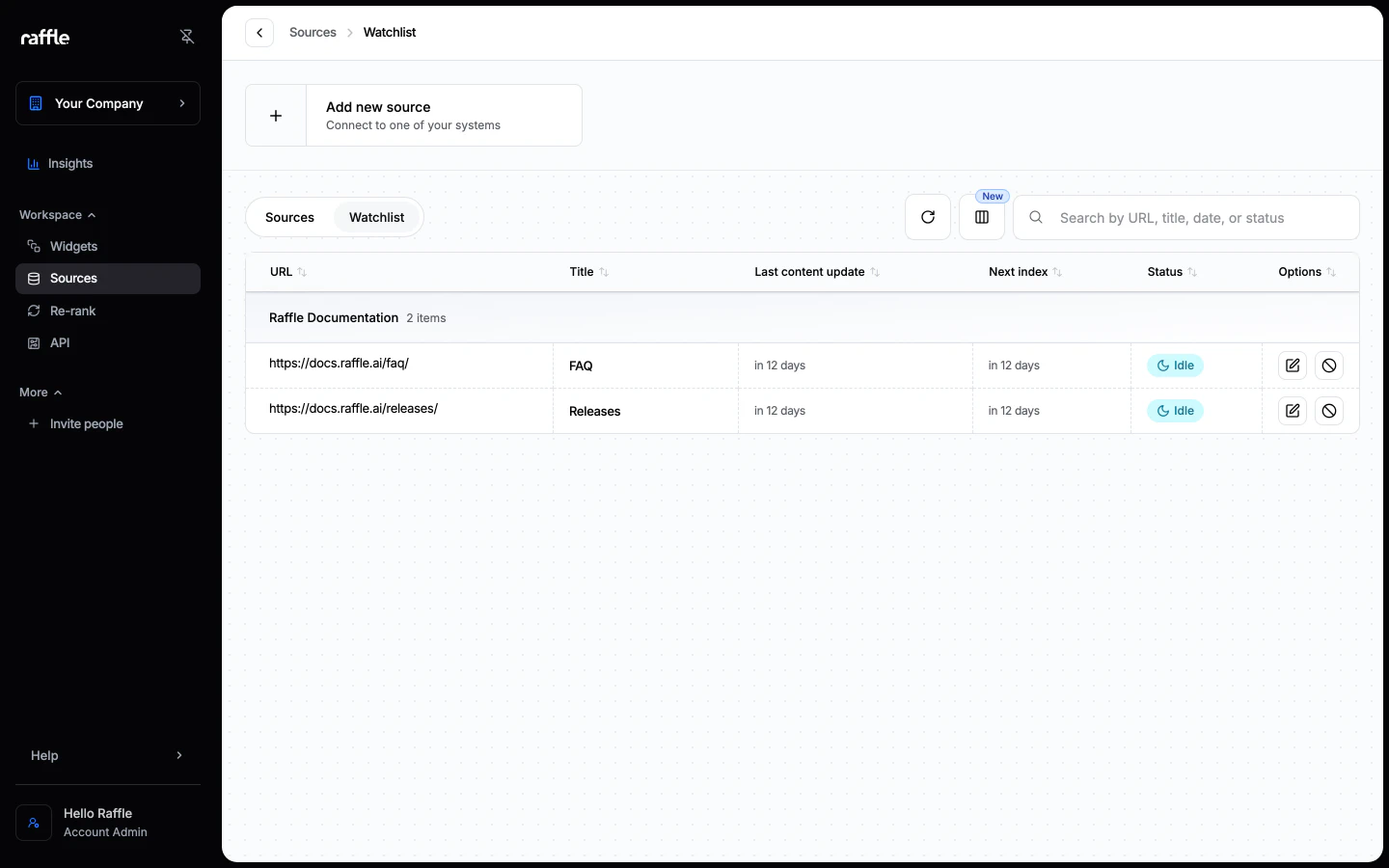Click the Add new source card
The image size is (1389, 868).
coord(414,116)
